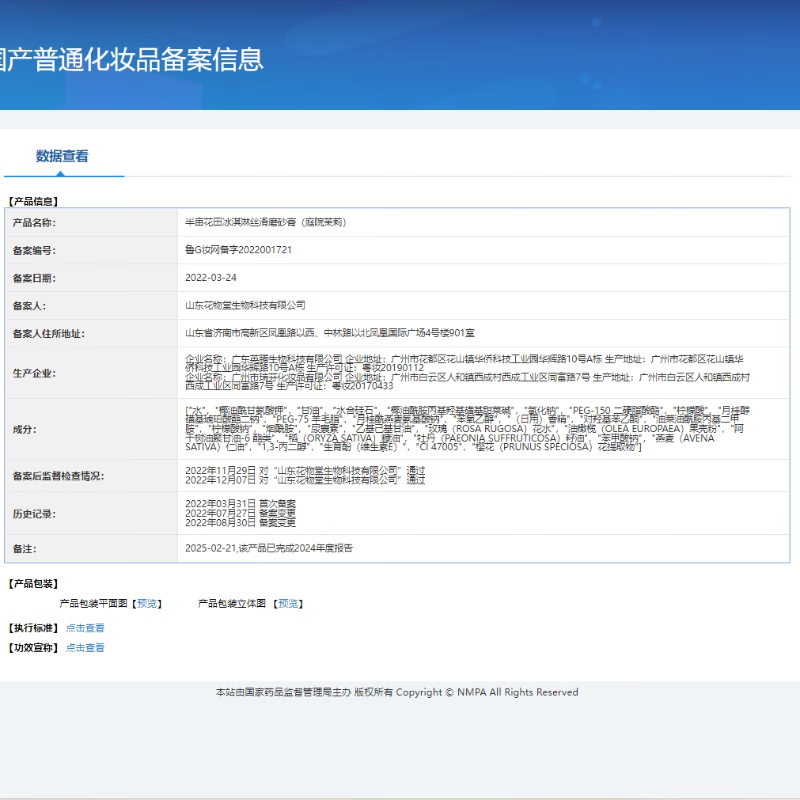The image size is (800, 800).
Task: Click the 2022年11月29日 inspection entry
Action: coord(305,470)
